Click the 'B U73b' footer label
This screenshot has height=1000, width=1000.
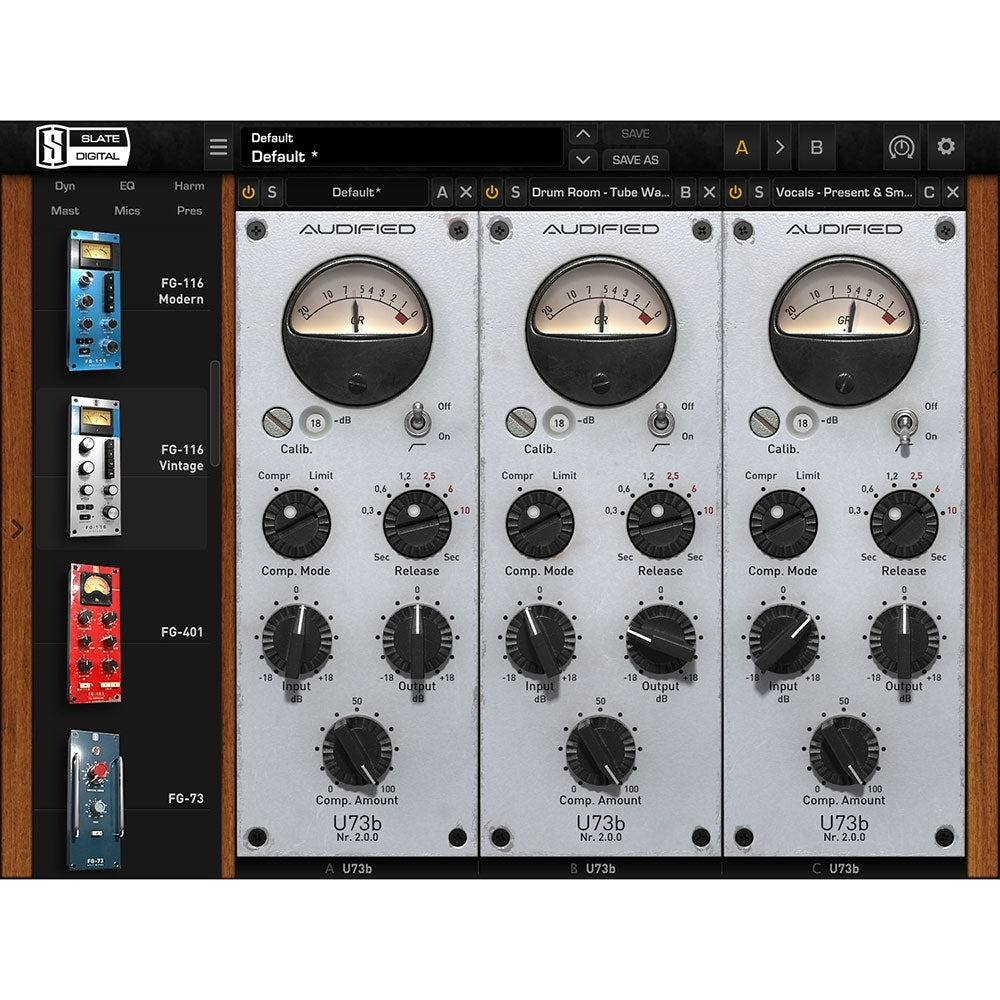coord(593,868)
